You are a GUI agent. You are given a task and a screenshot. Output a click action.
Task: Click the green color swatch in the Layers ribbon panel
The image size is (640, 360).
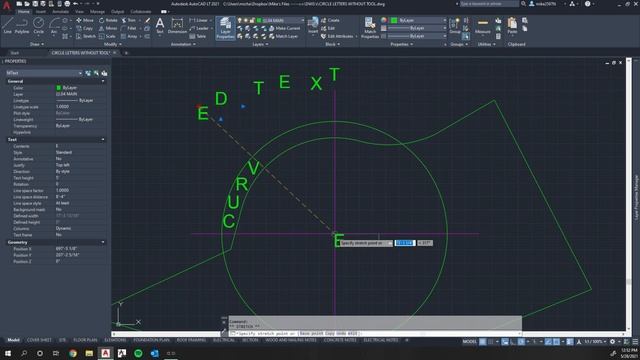(259, 20)
